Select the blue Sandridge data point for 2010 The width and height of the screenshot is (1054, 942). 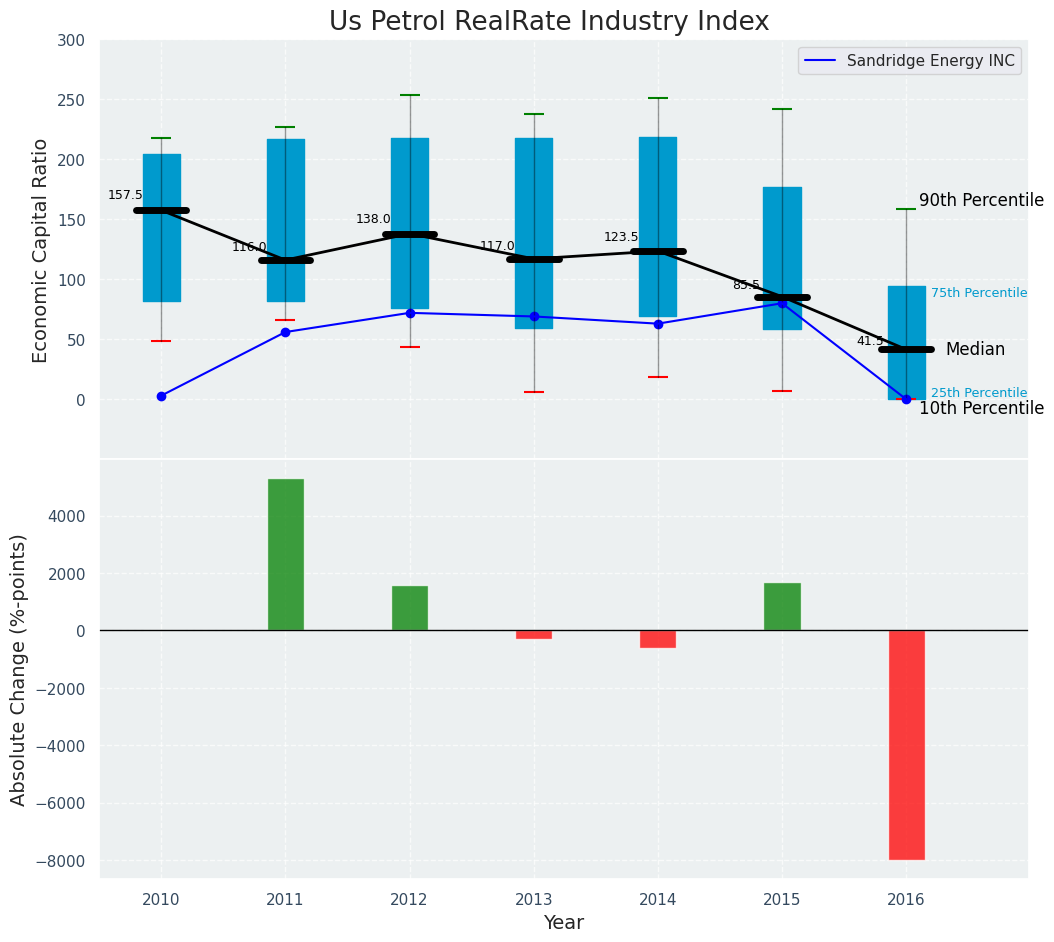(161, 396)
